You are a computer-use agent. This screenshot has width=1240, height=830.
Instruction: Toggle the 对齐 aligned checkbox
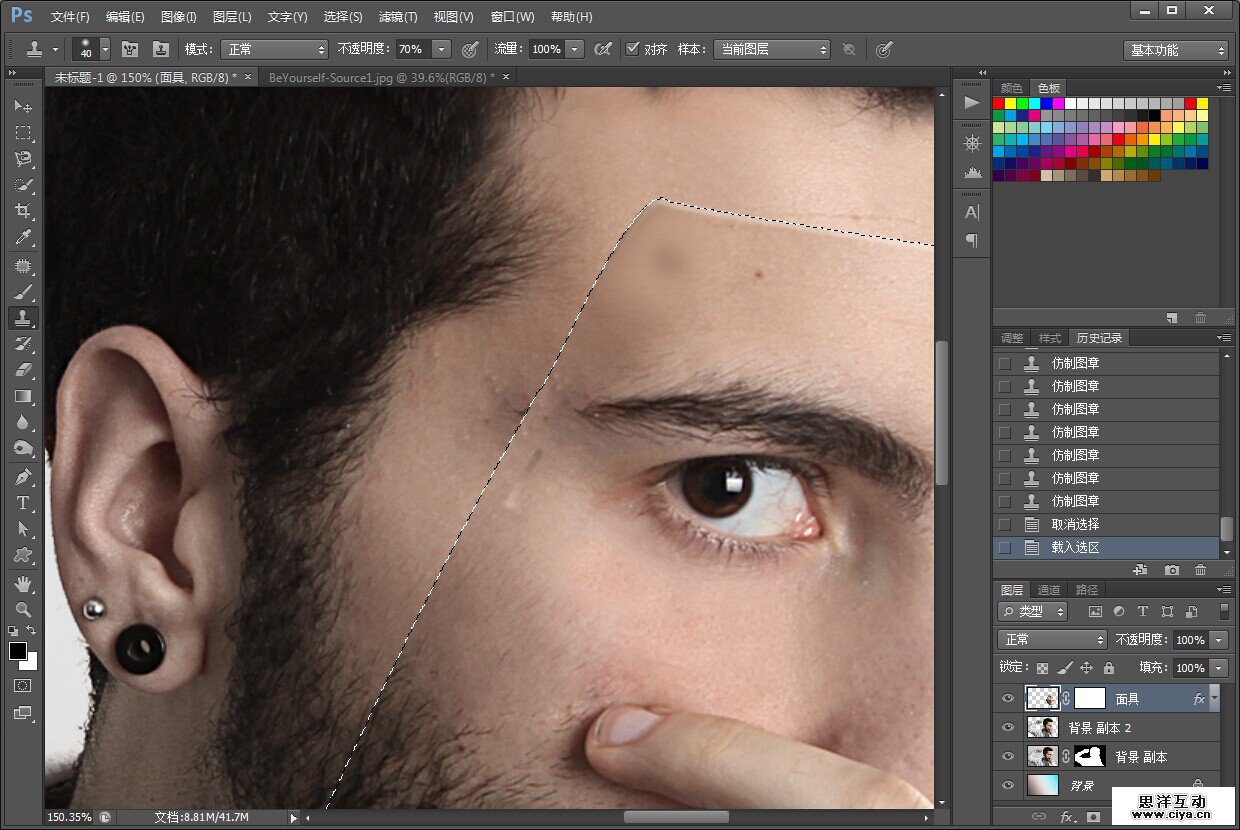pos(632,49)
